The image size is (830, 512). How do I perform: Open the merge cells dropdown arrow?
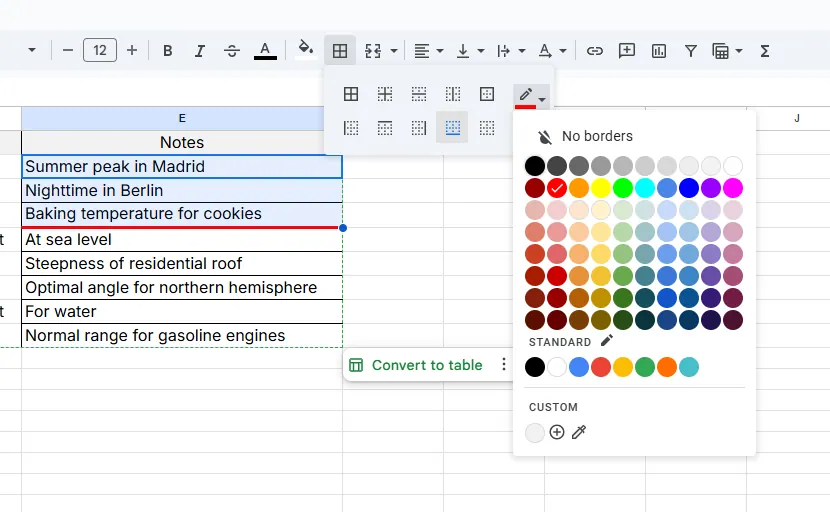[394, 50]
